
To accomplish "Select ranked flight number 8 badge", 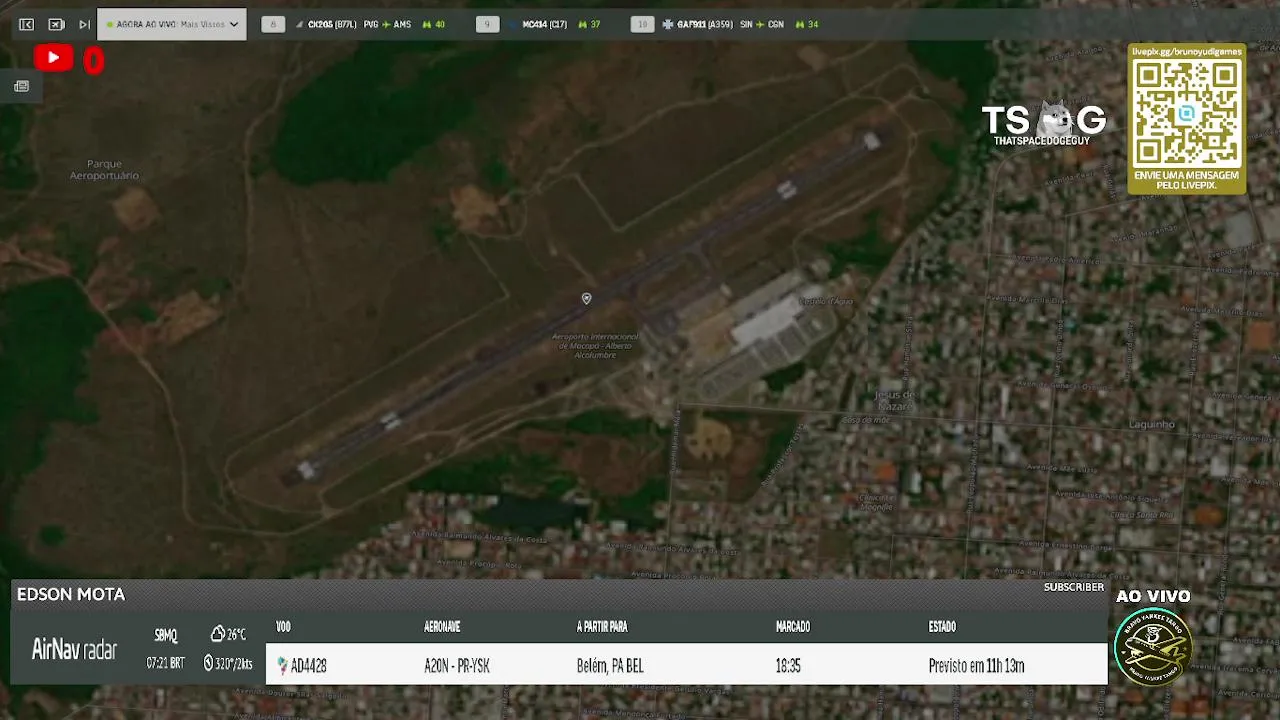I will (x=273, y=24).
